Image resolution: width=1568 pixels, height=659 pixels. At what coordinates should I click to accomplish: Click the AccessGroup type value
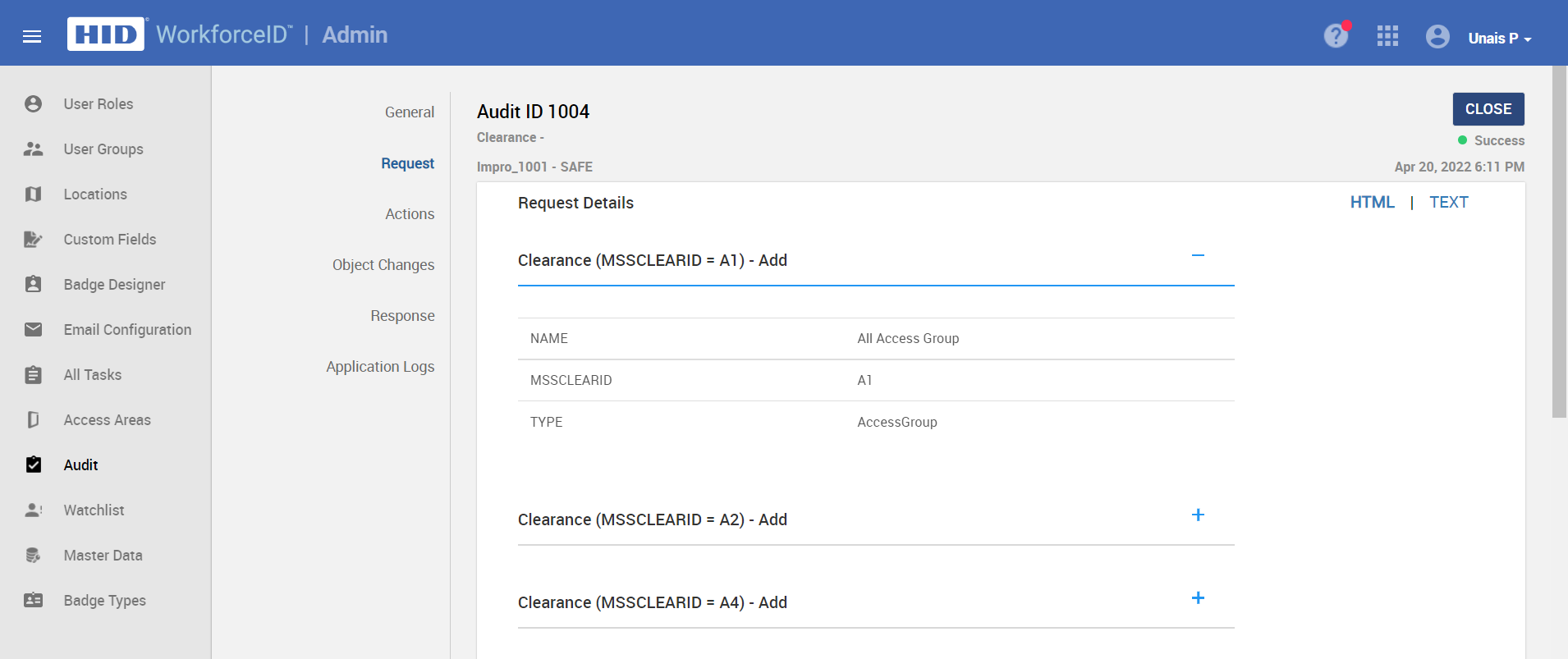897,422
